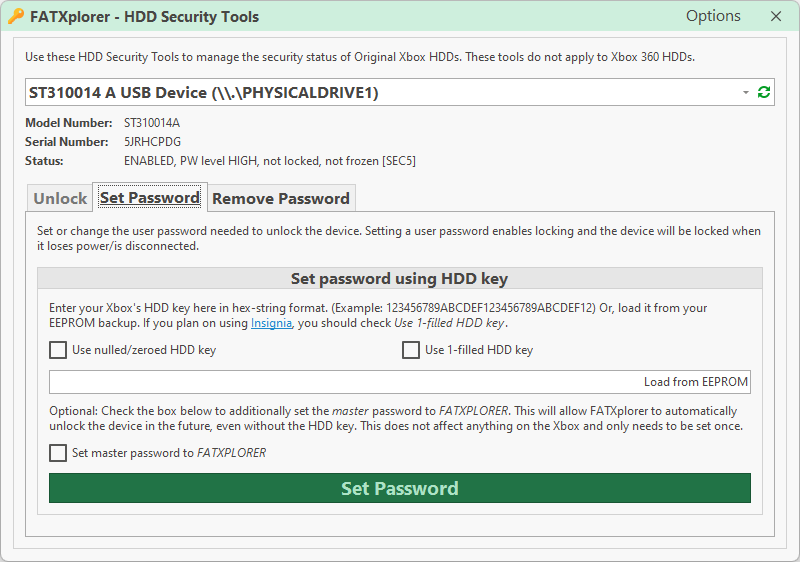
Task: Expand the drive selection dropdown arrow
Action: coord(745,92)
